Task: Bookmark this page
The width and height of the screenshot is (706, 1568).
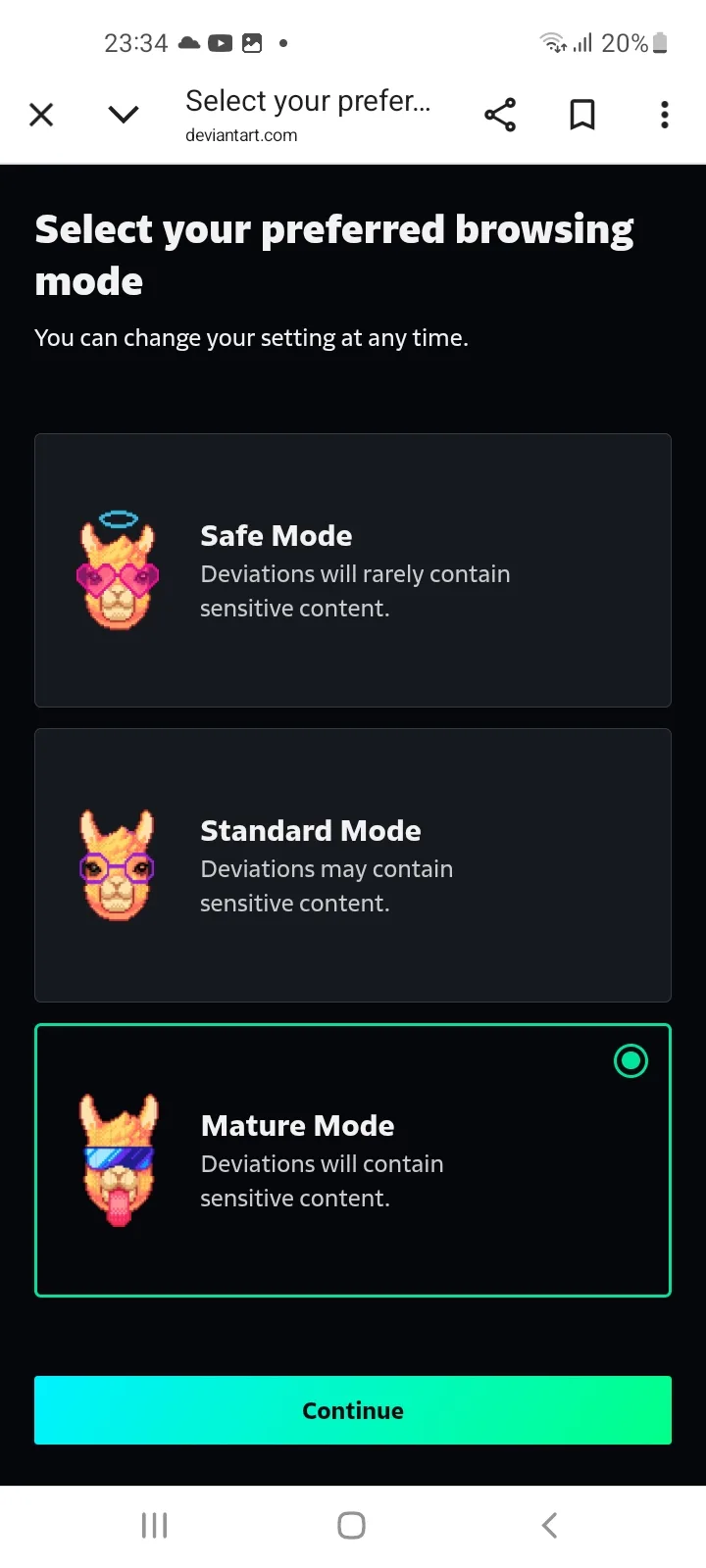Action: pos(582,116)
